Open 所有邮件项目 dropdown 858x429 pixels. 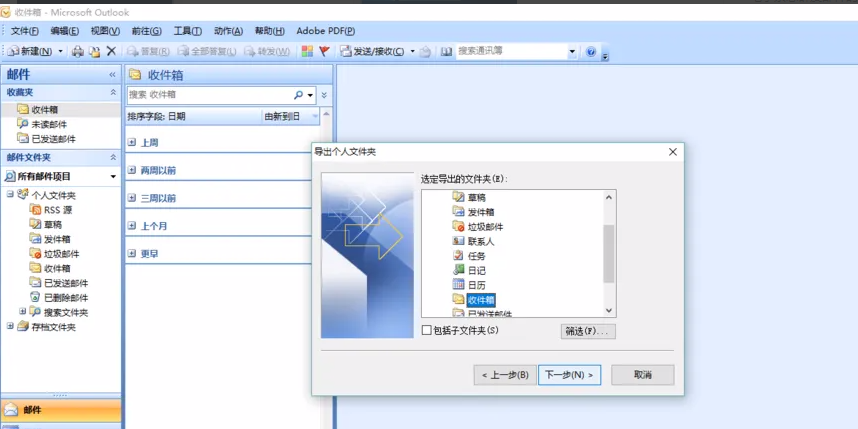click(x=113, y=177)
